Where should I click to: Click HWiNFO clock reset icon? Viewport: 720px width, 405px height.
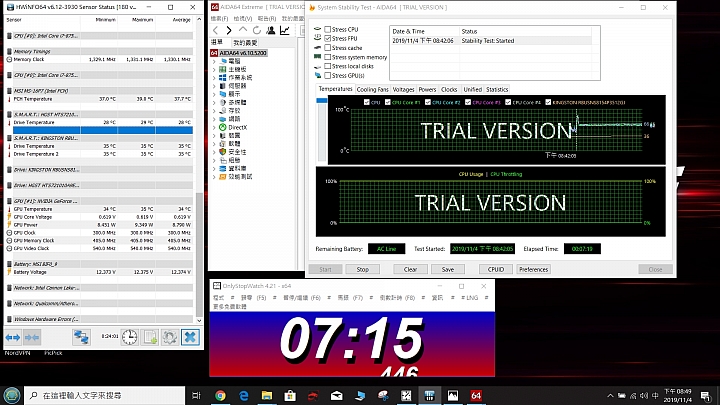tap(129, 338)
